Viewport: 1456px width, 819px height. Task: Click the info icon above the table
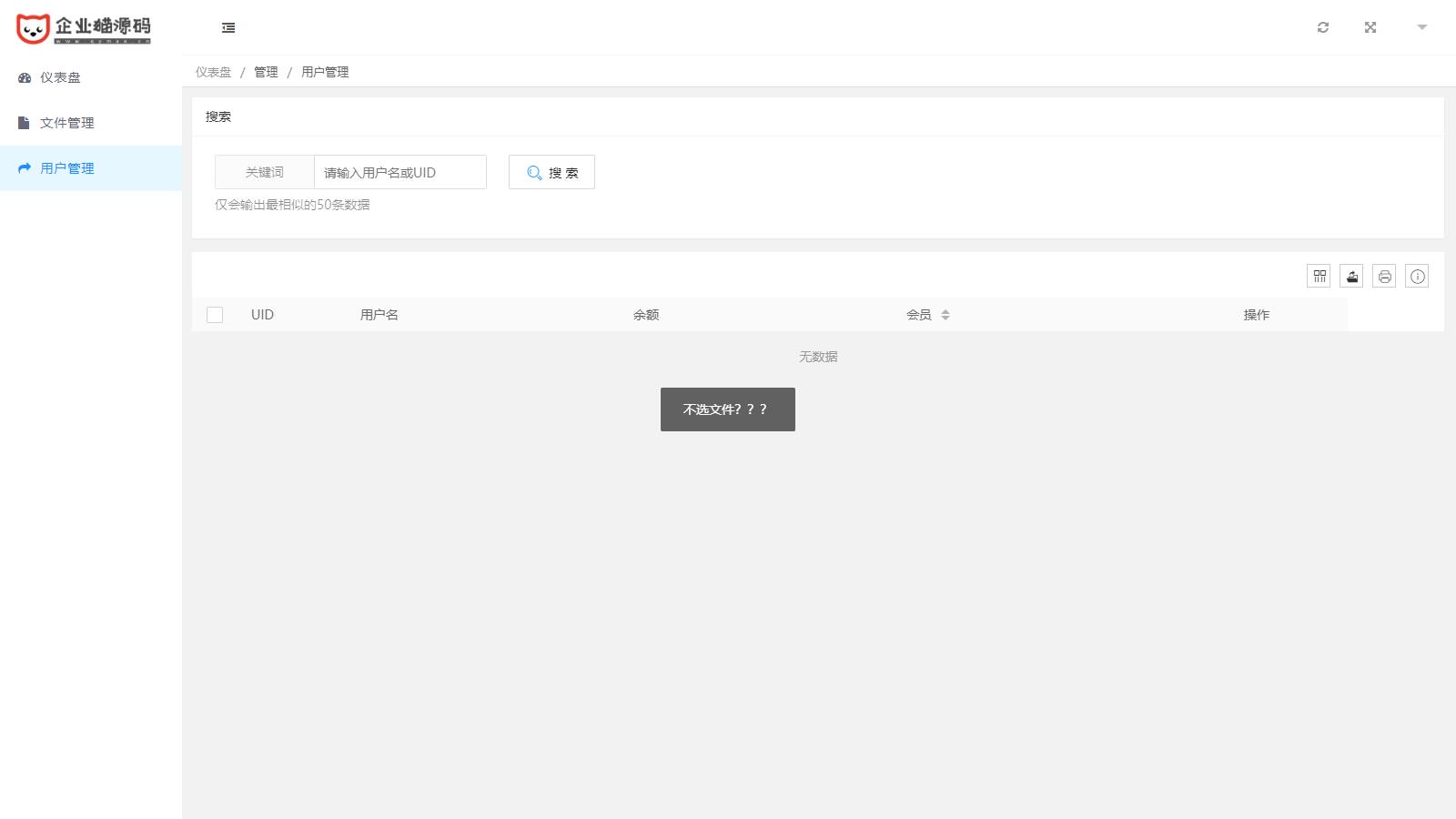tap(1417, 277)
